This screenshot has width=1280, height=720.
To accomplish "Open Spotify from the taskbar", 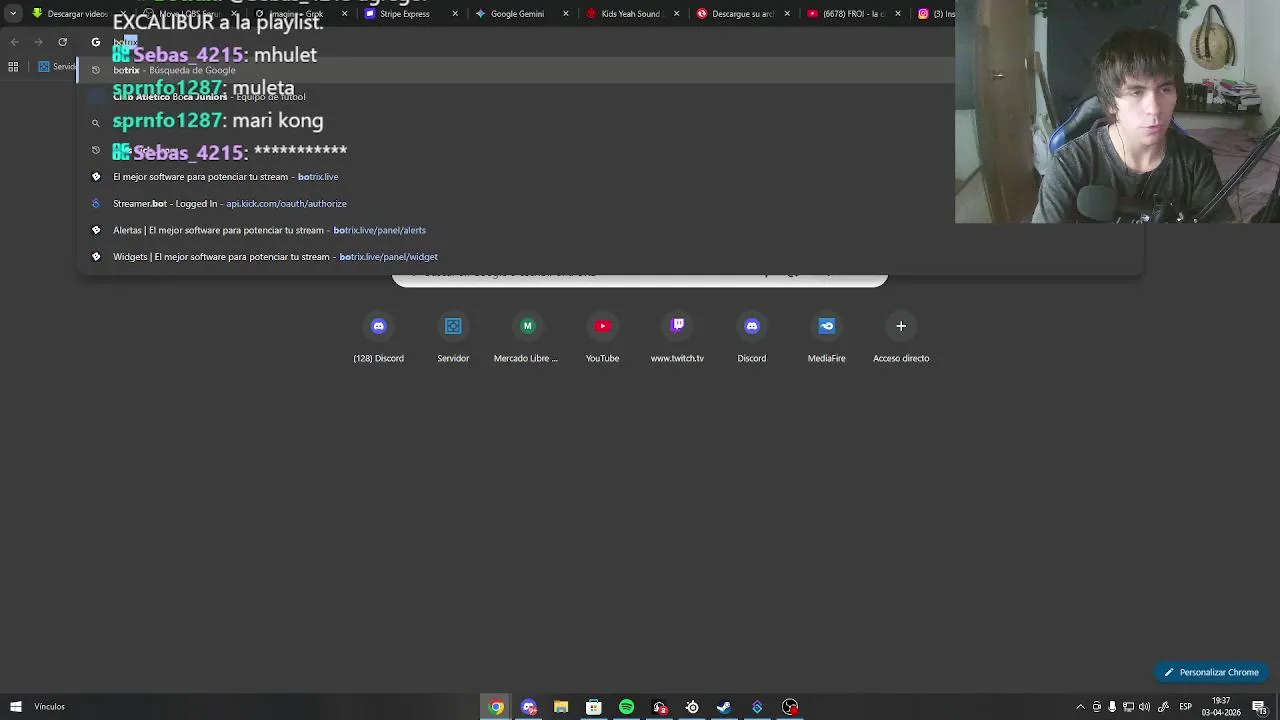I will (626, 707).
